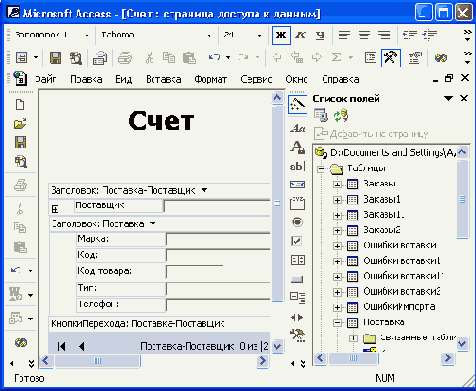This screenshot has width=476, height=391.
Task: Click the Paste icon on top toolbar
Action: coord(189,58)
